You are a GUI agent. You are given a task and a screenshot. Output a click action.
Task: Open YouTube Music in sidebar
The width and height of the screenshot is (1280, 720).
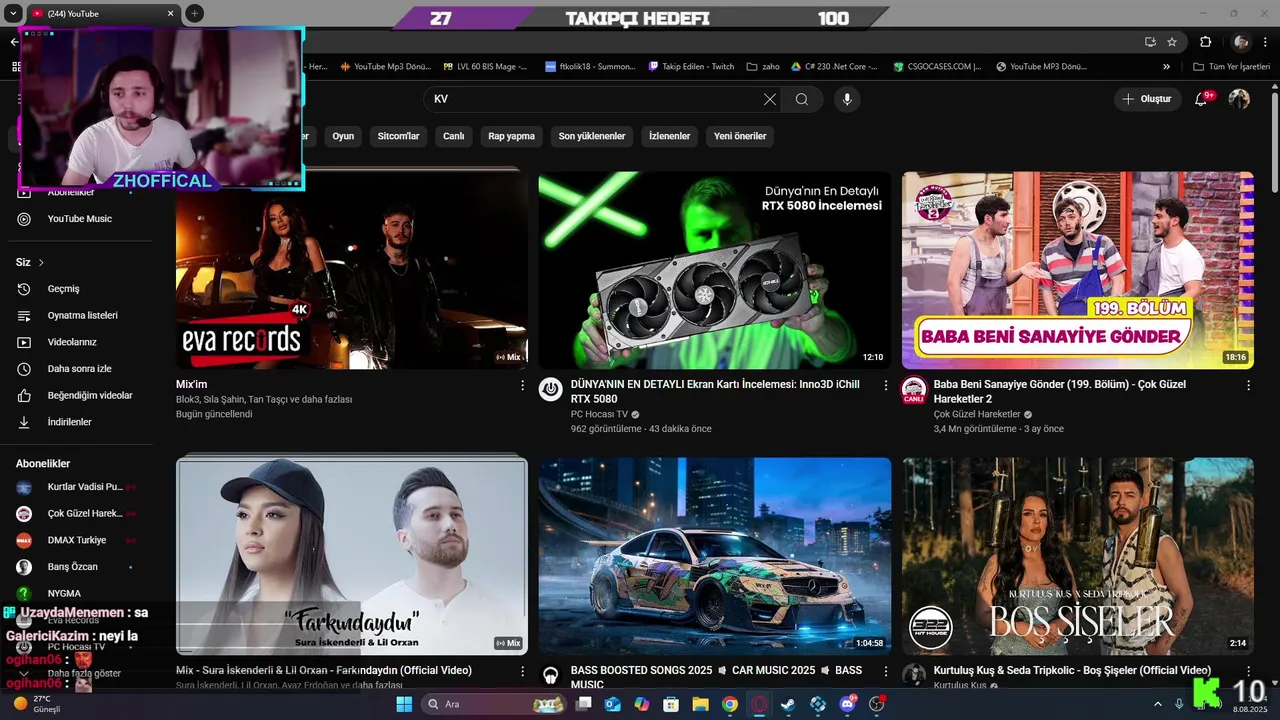click(79, 219)
